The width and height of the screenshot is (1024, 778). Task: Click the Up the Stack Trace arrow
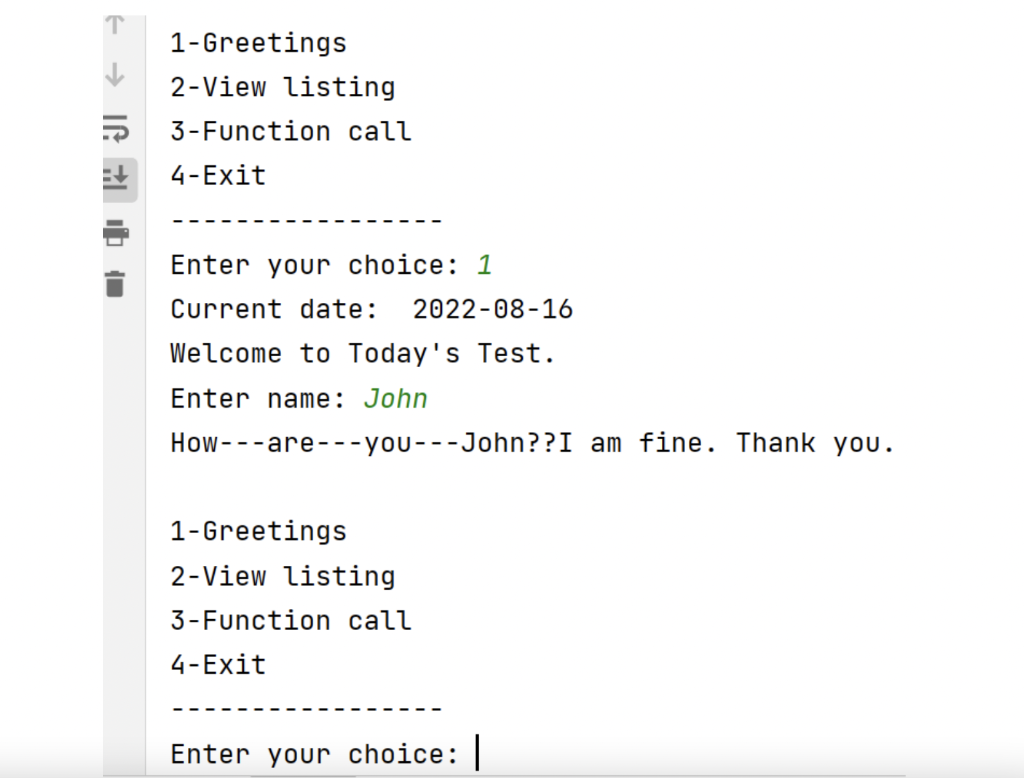coord(116,23)
